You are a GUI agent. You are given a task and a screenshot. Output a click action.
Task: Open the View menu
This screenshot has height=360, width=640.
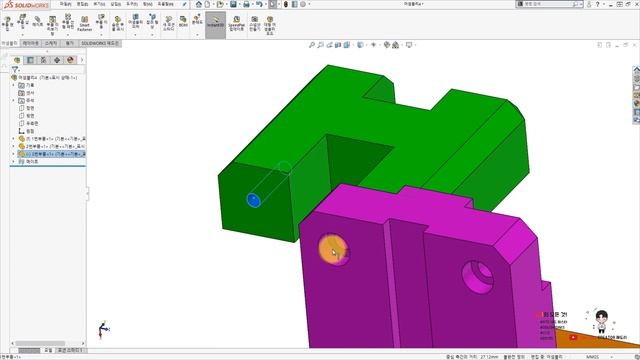point(99,4)
